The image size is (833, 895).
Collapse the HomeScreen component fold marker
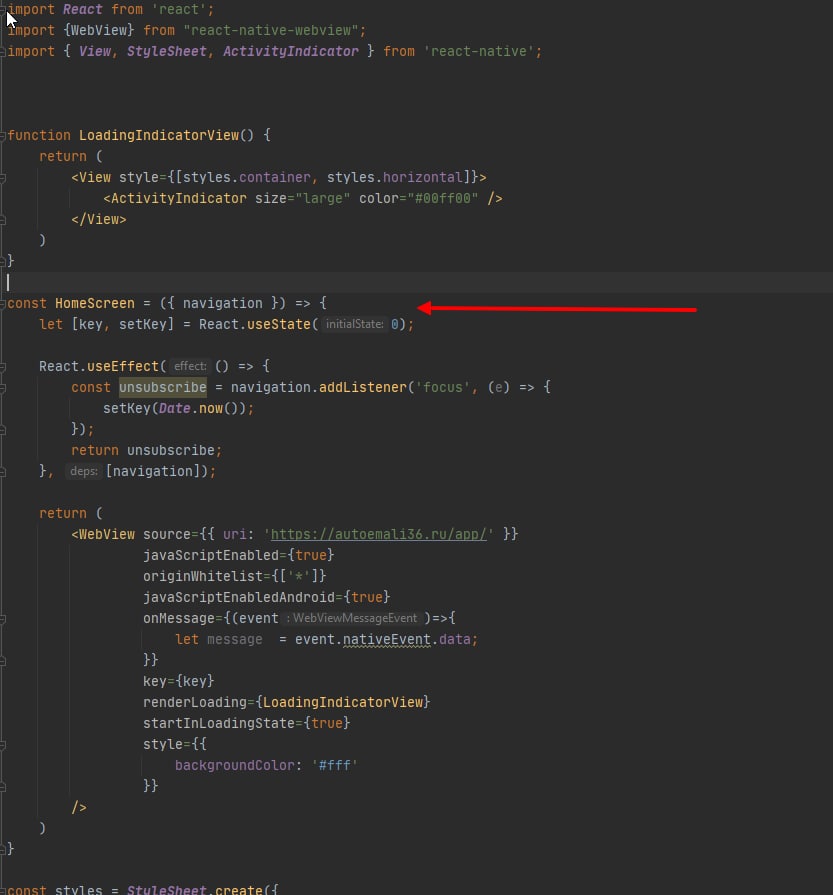3,304
